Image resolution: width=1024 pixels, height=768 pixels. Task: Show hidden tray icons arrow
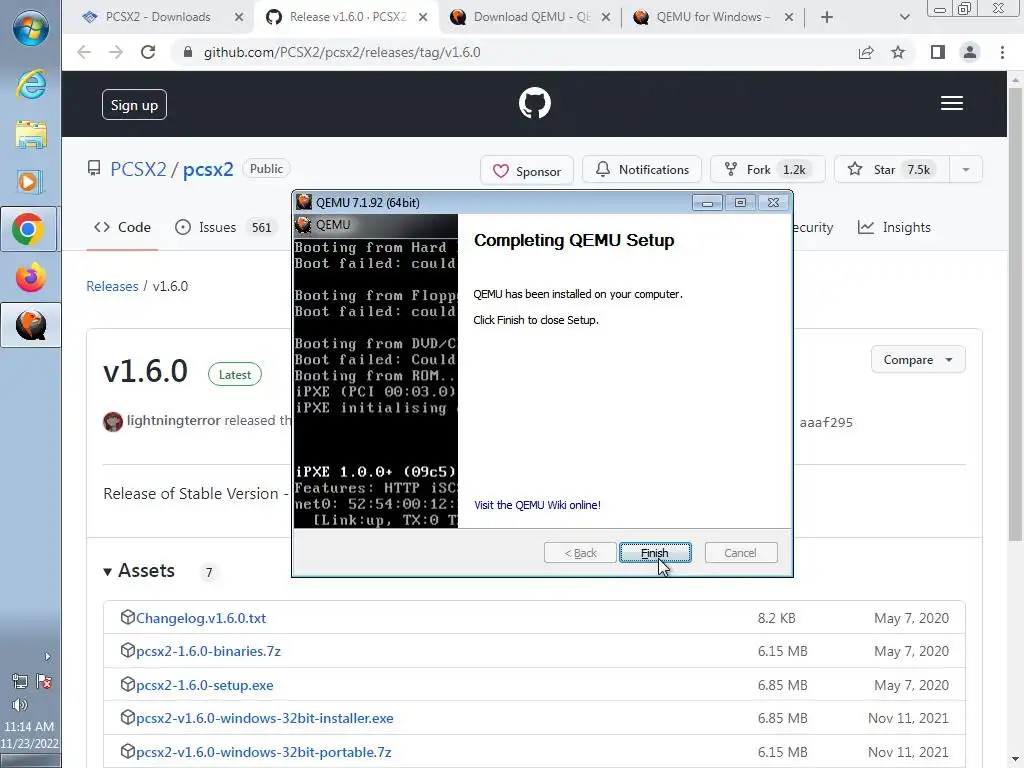point(47,656)
